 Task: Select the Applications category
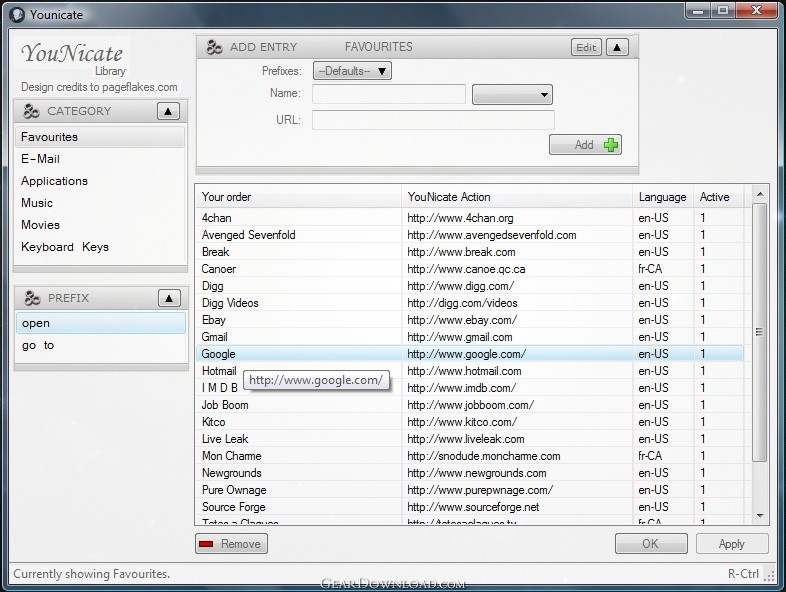(x=100, y=181)
